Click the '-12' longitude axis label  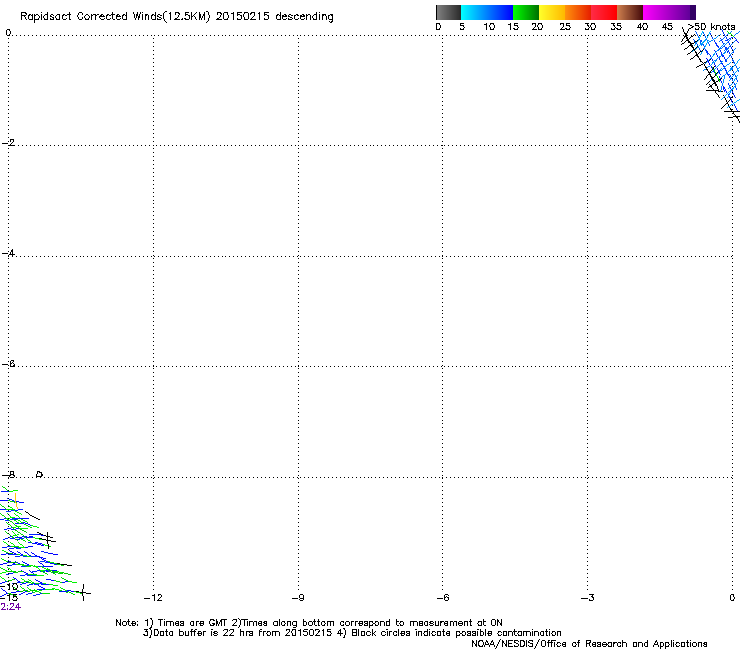point(153,598)
